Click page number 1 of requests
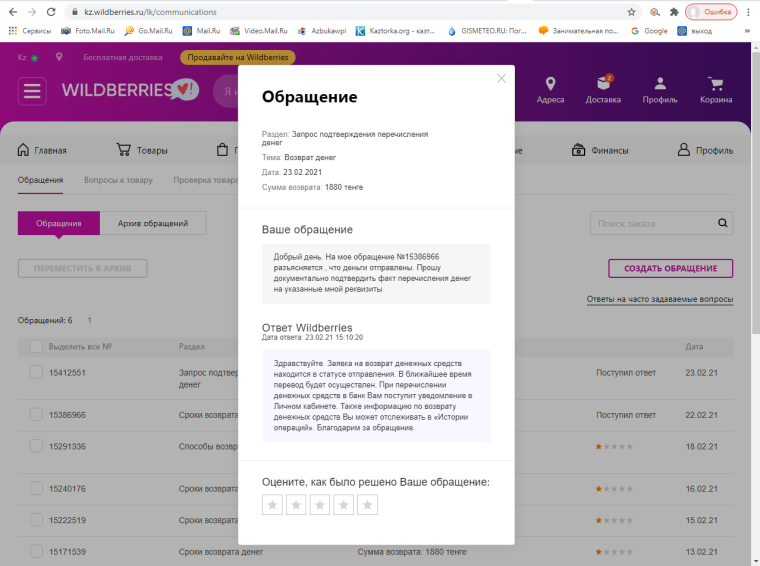This screenshot has height=566, width=760. pos(90,320)
